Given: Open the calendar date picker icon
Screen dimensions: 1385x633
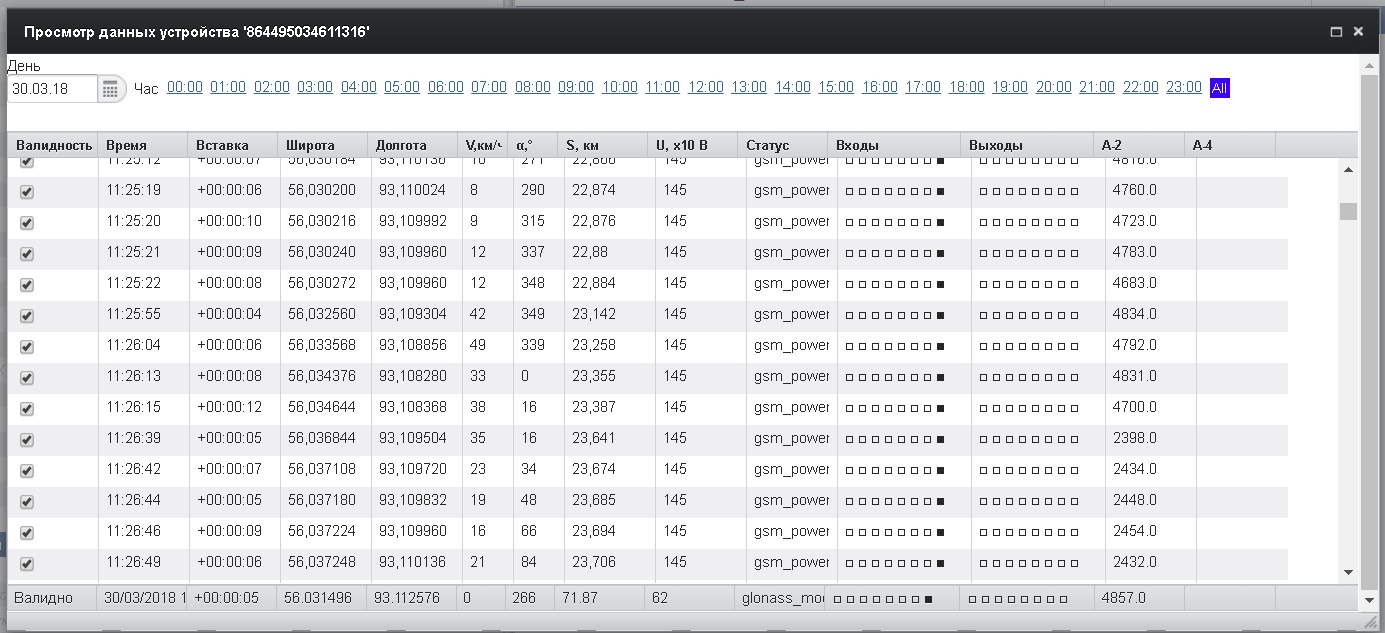Looking at the screenshot, I should pos(111,89).
